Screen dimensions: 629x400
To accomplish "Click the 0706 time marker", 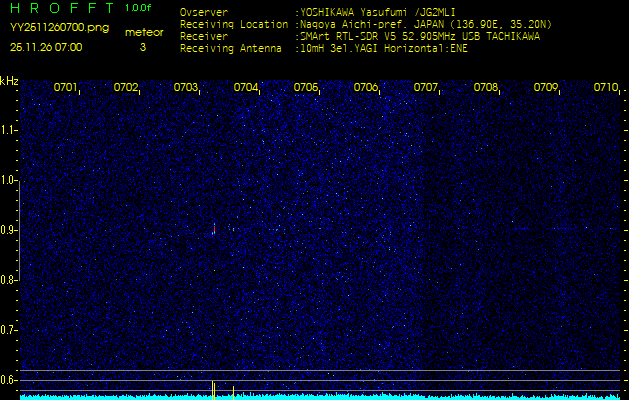I will pos(365,87).
